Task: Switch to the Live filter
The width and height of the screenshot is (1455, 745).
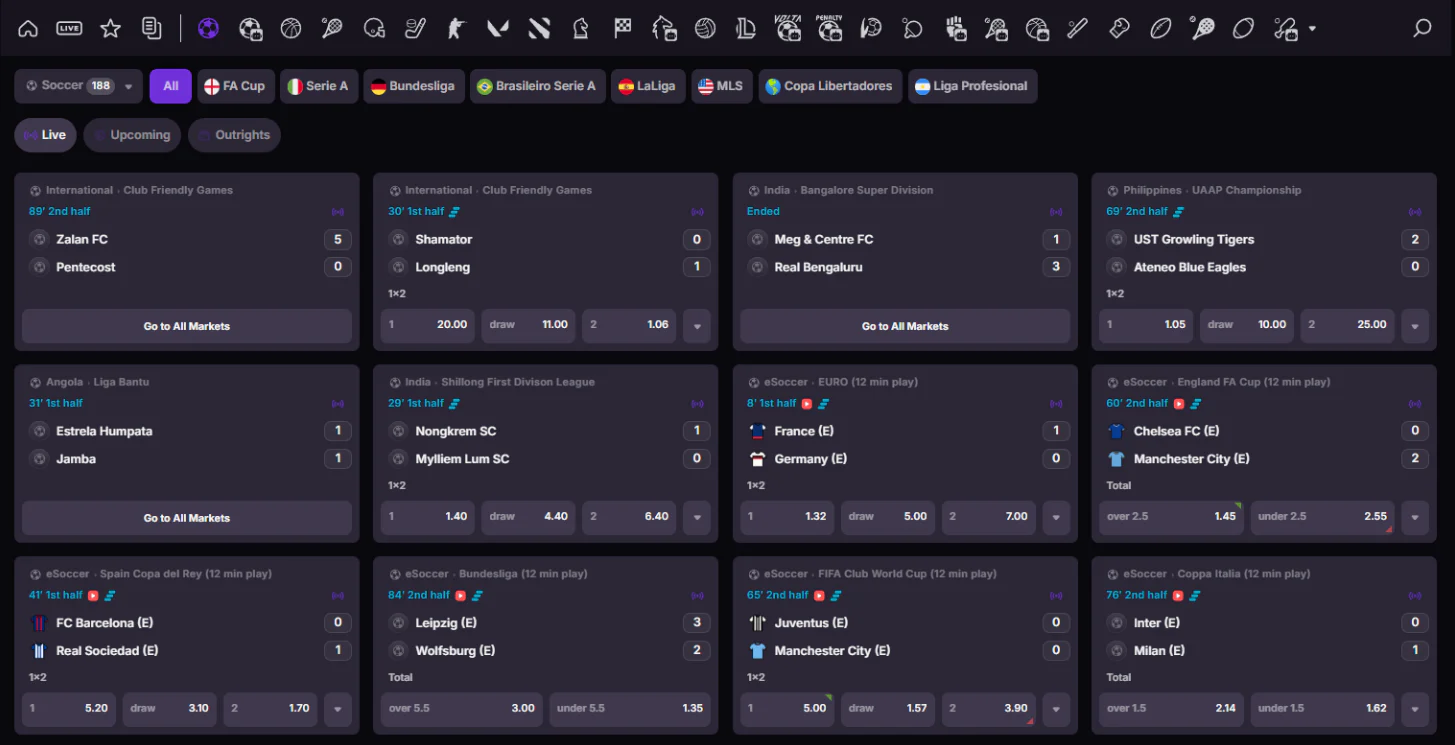Action: tap(45, 135)
